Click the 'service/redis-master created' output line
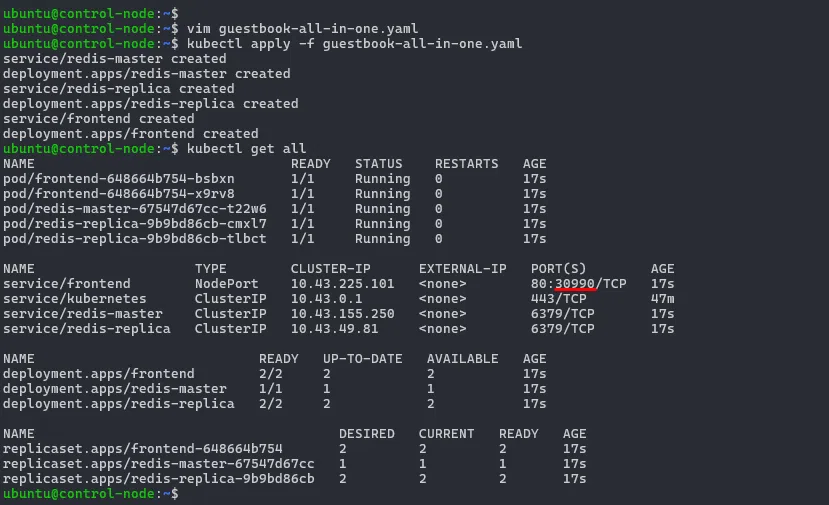The width and height of the screenshot is (829, 505). point(115,59)
